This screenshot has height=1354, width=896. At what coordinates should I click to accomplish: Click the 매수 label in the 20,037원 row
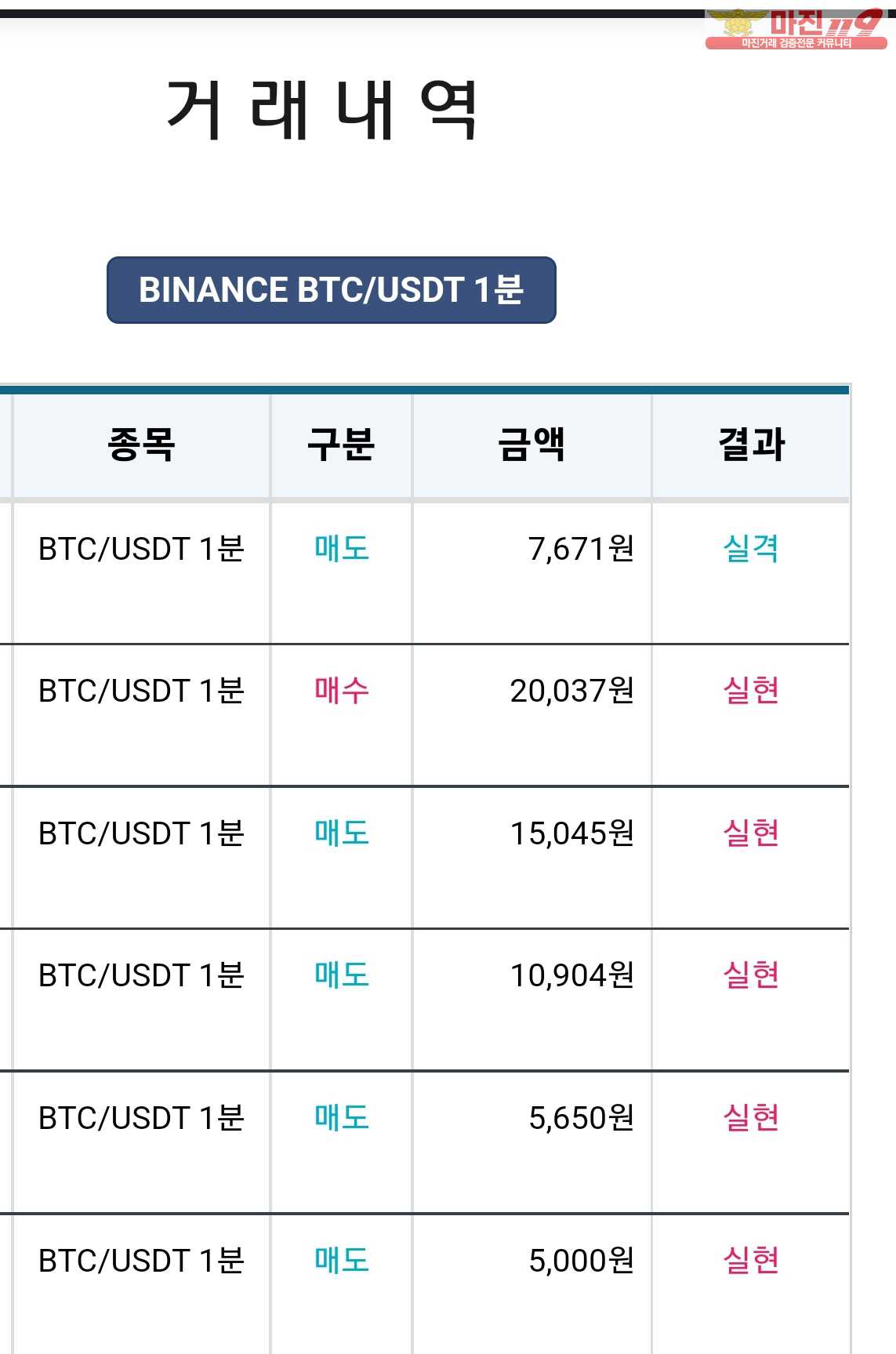pyautogui.click(x=342, y=691)
